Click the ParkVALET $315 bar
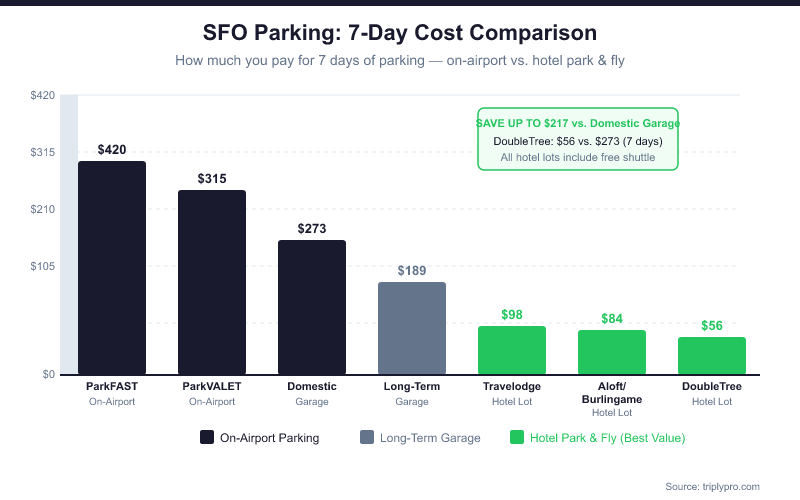The width and height of the screenshot is (800, 500). [212, 282]
